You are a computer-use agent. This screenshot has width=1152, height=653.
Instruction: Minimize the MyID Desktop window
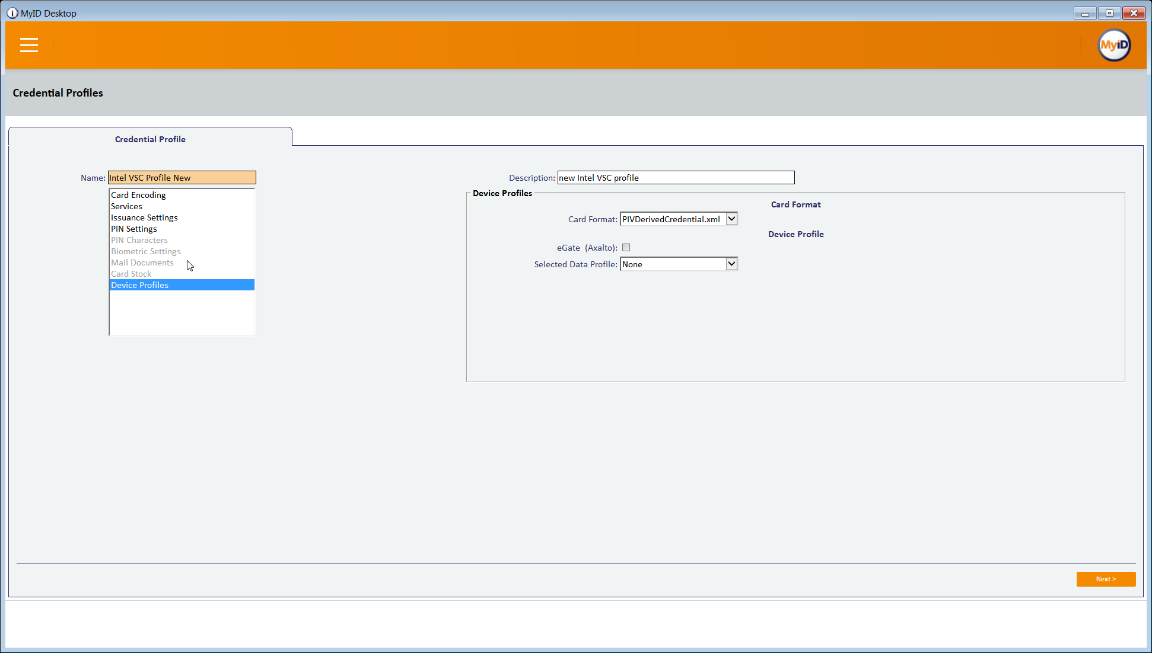click(1084, 13)
